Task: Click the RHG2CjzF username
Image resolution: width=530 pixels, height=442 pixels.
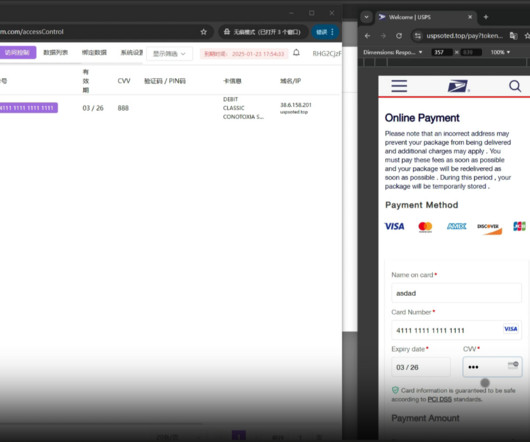Action: (x=327, y=53)
